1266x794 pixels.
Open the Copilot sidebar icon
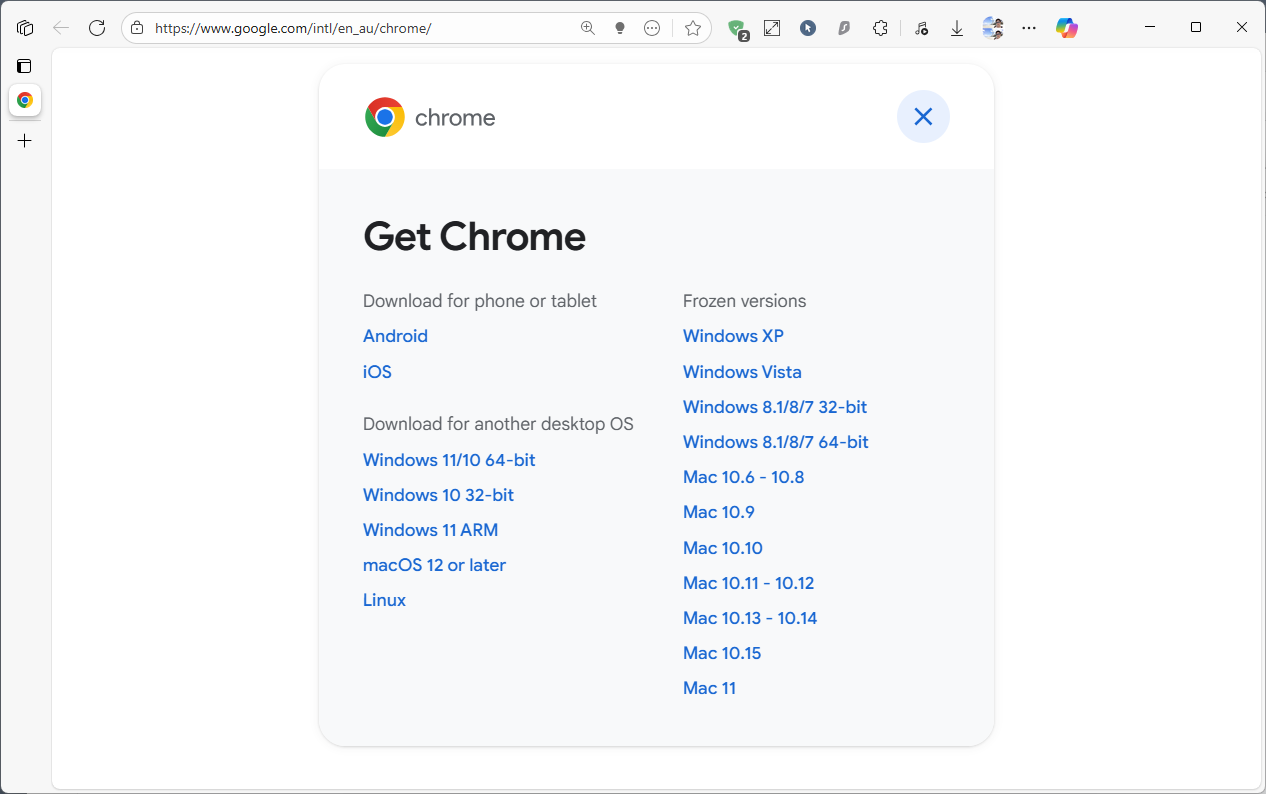pos(1067,28)
